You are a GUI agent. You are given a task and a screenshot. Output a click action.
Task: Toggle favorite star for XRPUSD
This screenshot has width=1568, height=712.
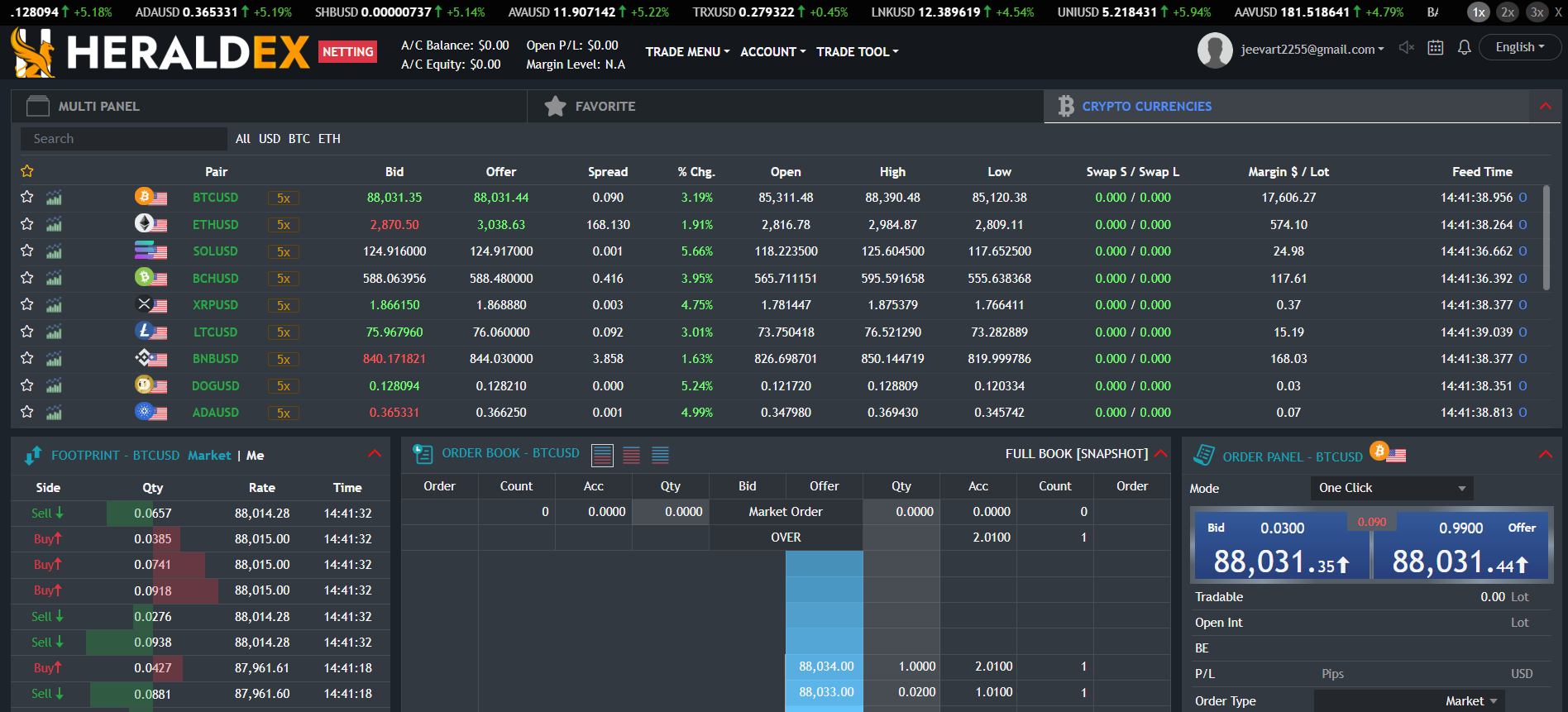coord(27,305)
